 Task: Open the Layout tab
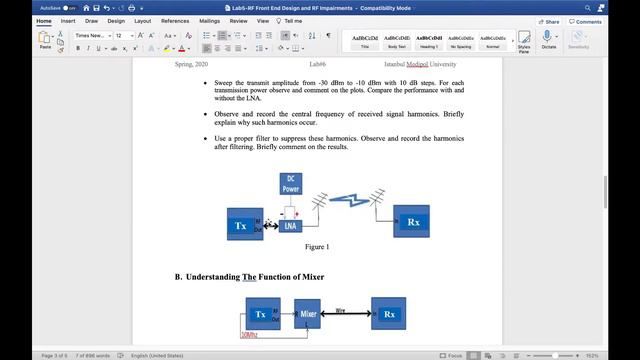click(x=142, y=21)
